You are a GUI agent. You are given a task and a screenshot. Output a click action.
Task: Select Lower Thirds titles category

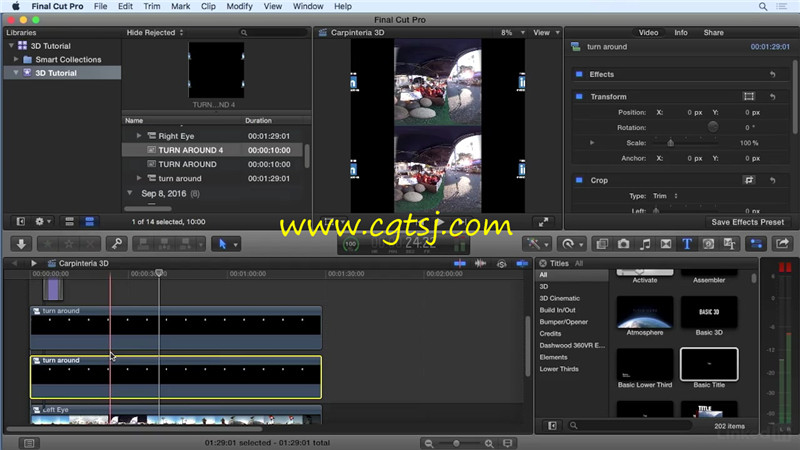pyautogui.click(x=559, y=369)
